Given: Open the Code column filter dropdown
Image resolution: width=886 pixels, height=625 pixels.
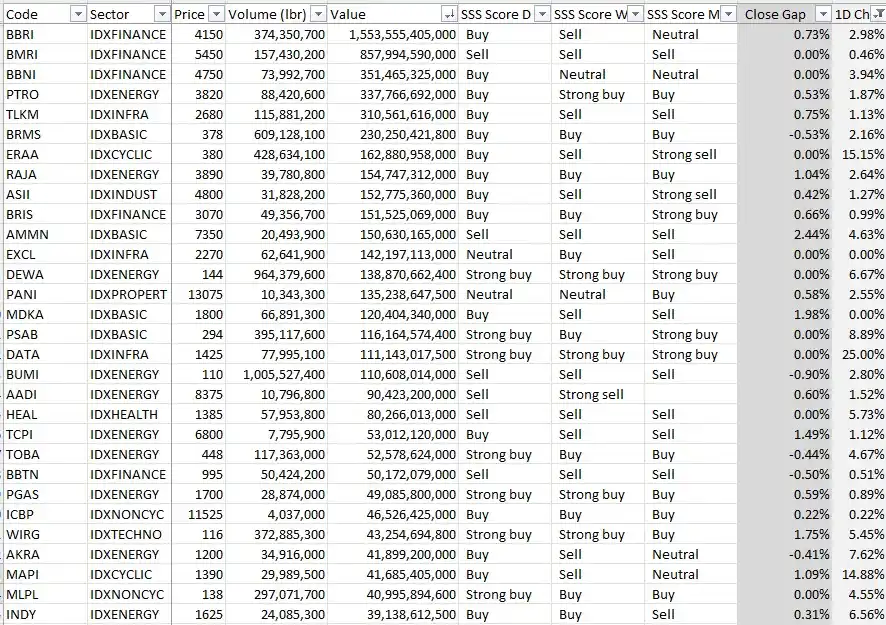Looking at the screenshot, I should tap(79, 14).
